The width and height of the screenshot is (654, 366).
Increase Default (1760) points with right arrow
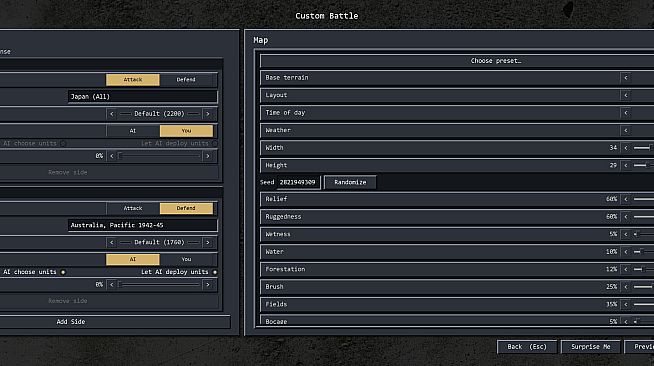click(x=208, y=242)
